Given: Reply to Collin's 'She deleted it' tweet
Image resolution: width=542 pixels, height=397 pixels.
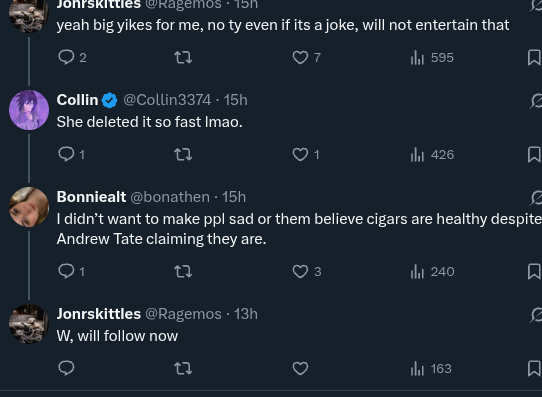Looking at the screenshot, I should tap(72, 154).
